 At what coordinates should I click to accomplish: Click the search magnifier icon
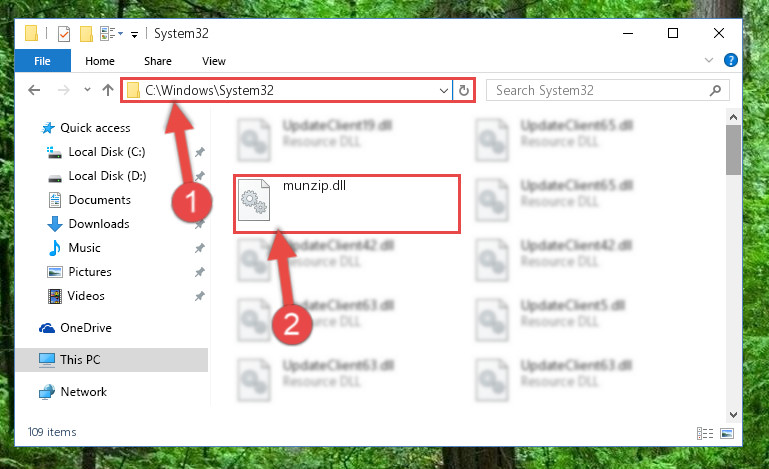coord(715,90)
